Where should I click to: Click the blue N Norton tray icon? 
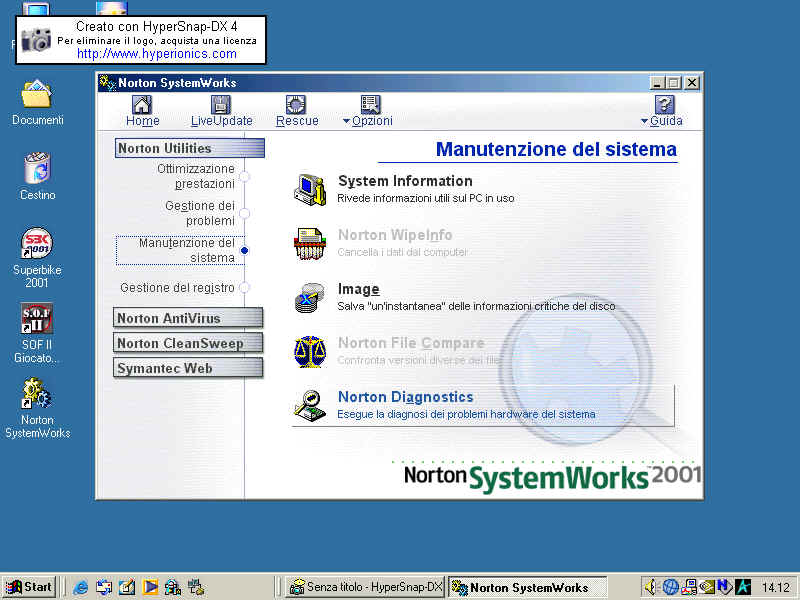tap(724, 587)
